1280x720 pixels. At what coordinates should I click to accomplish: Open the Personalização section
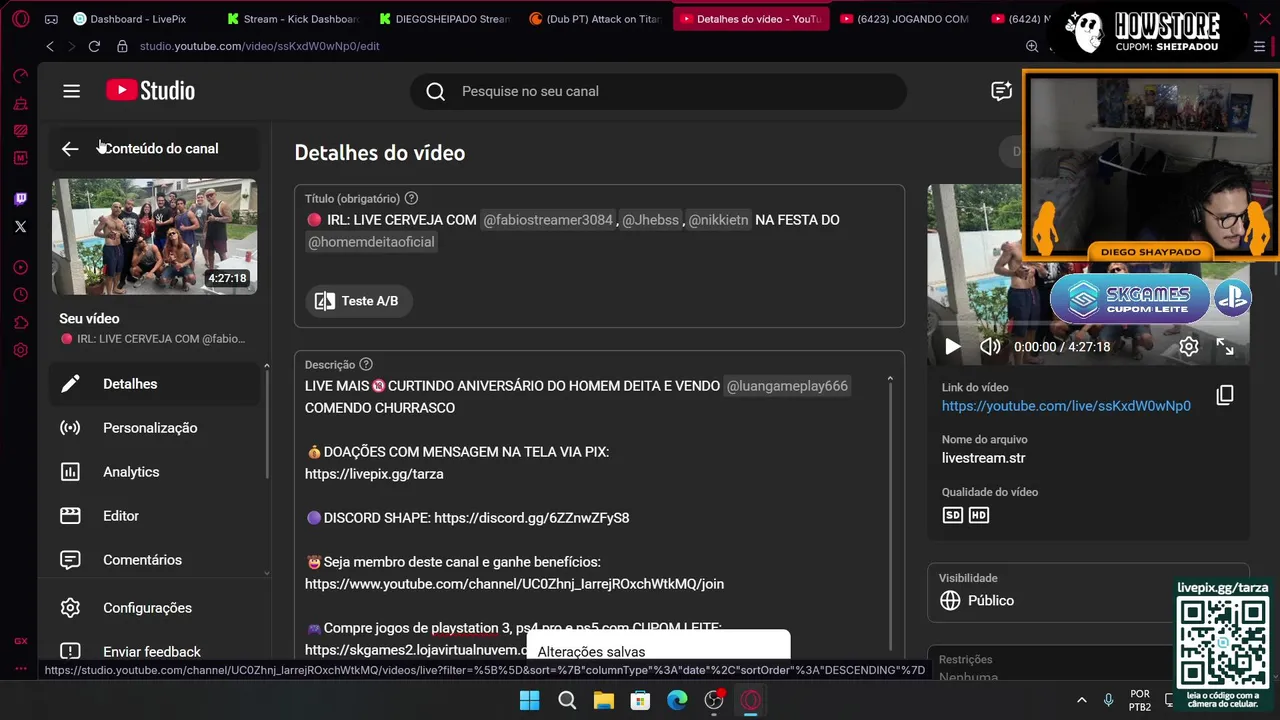tap(155, 428)
